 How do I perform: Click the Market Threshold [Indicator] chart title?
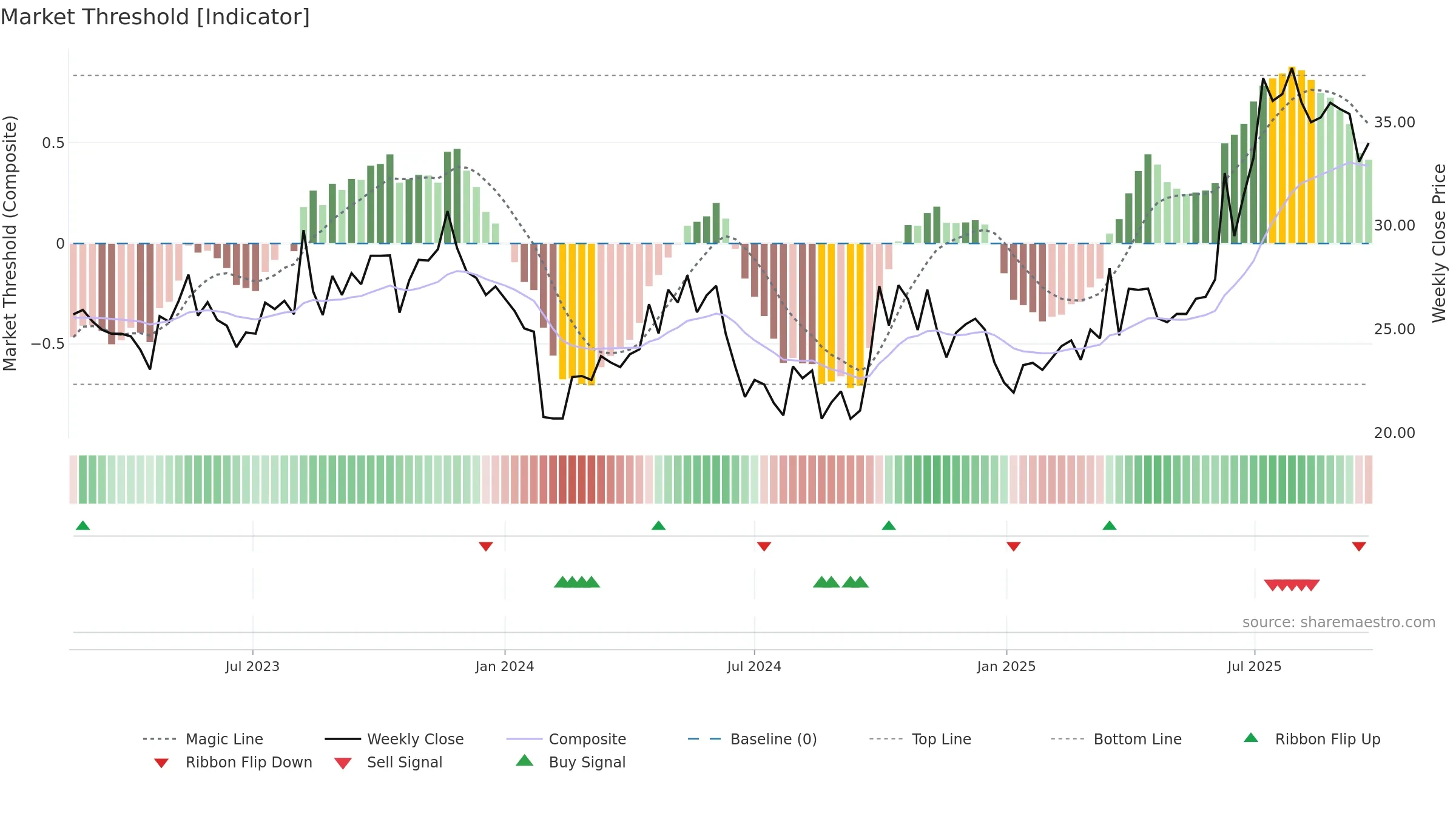[155, 17]
